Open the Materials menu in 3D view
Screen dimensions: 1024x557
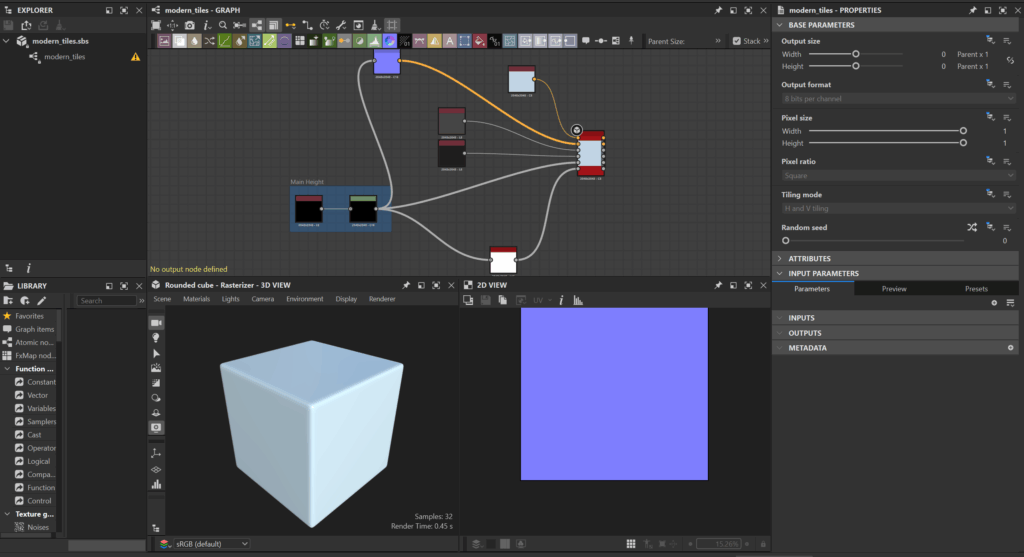[x=197, y=299]
